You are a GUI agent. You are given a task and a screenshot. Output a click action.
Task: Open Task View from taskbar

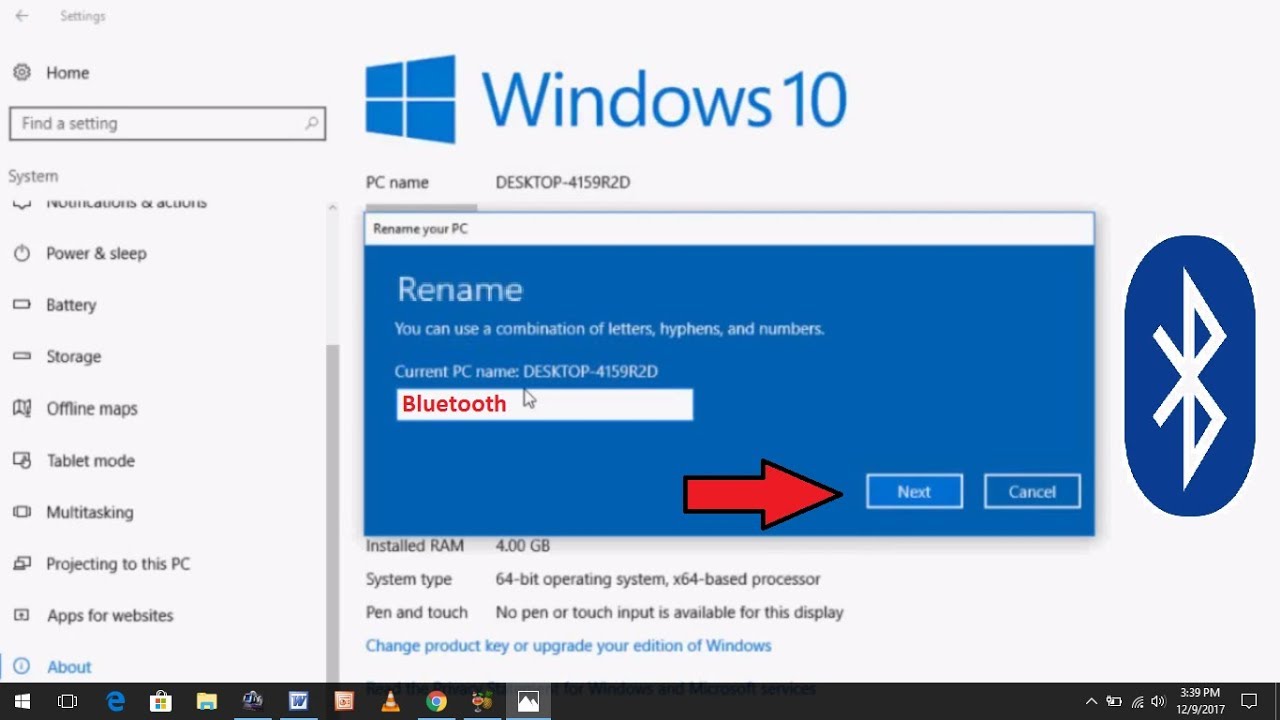68,701
